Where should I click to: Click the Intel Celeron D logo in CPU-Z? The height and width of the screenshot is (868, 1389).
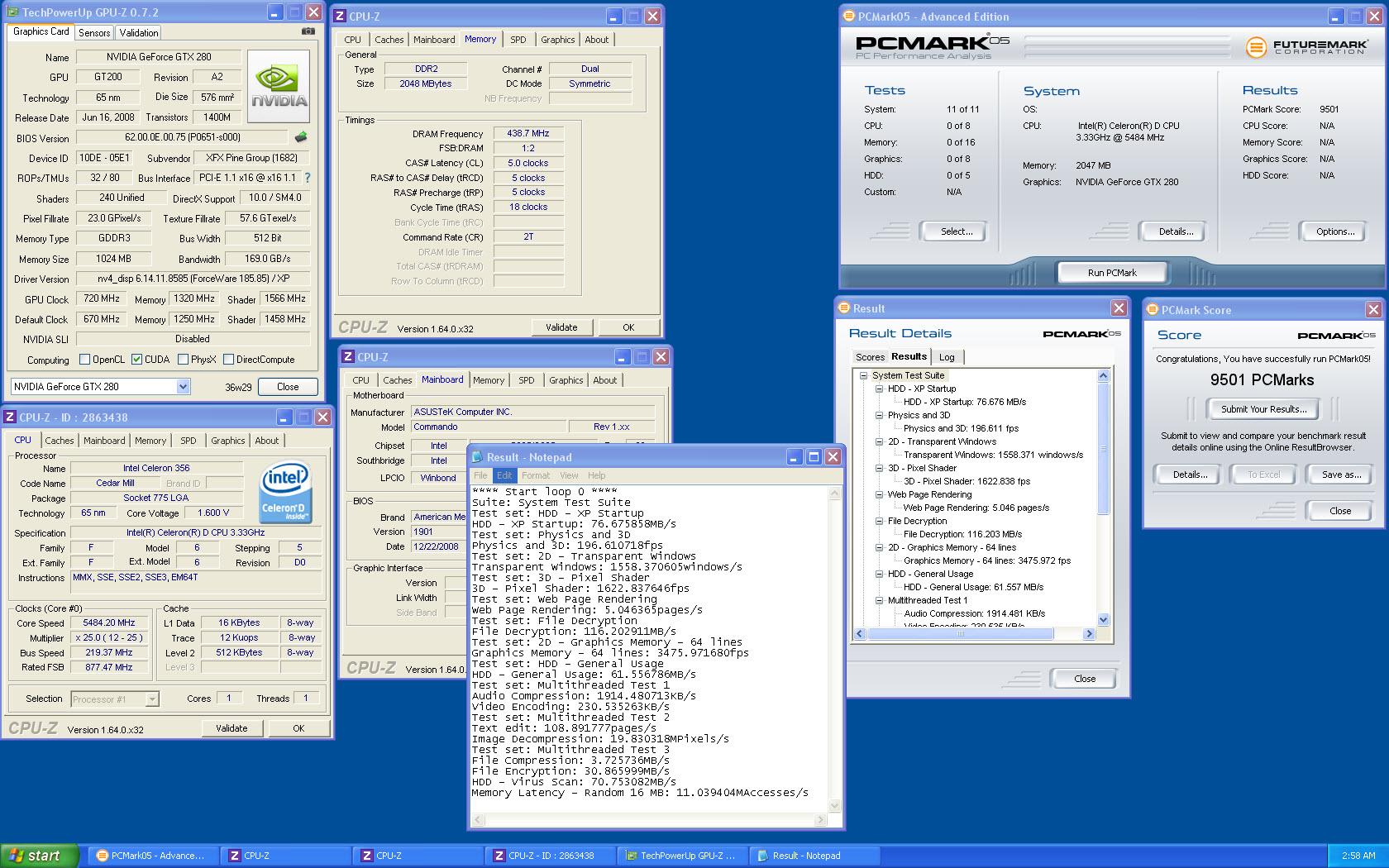tap(285, 493)
